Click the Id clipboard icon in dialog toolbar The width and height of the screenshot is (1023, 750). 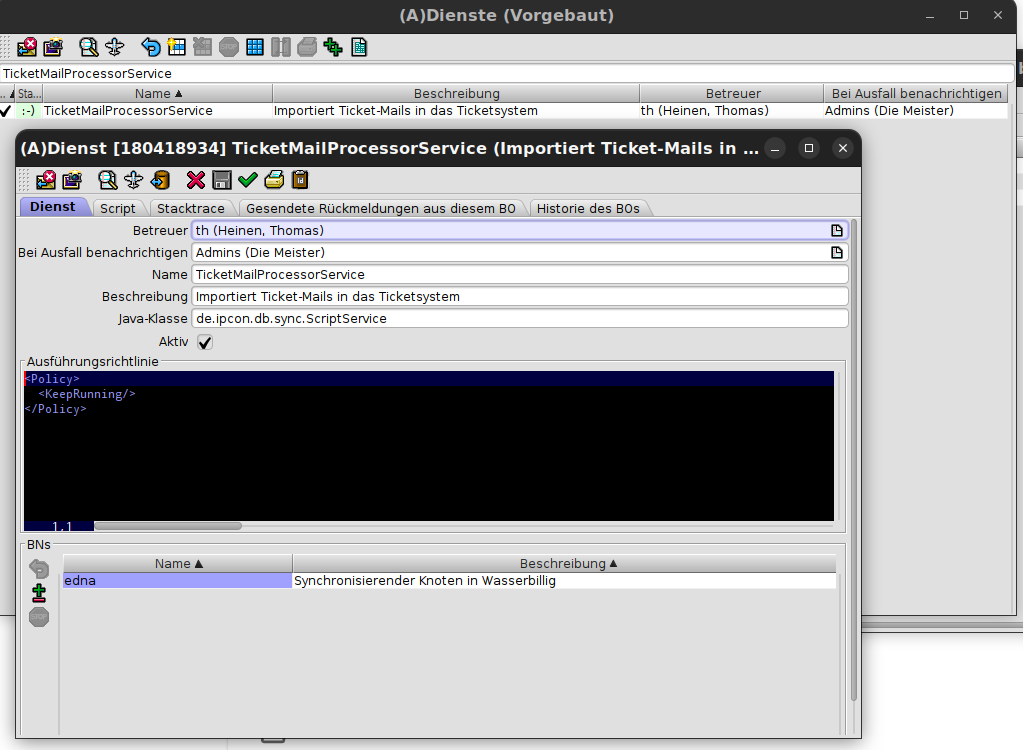click(x=300, y=180)
